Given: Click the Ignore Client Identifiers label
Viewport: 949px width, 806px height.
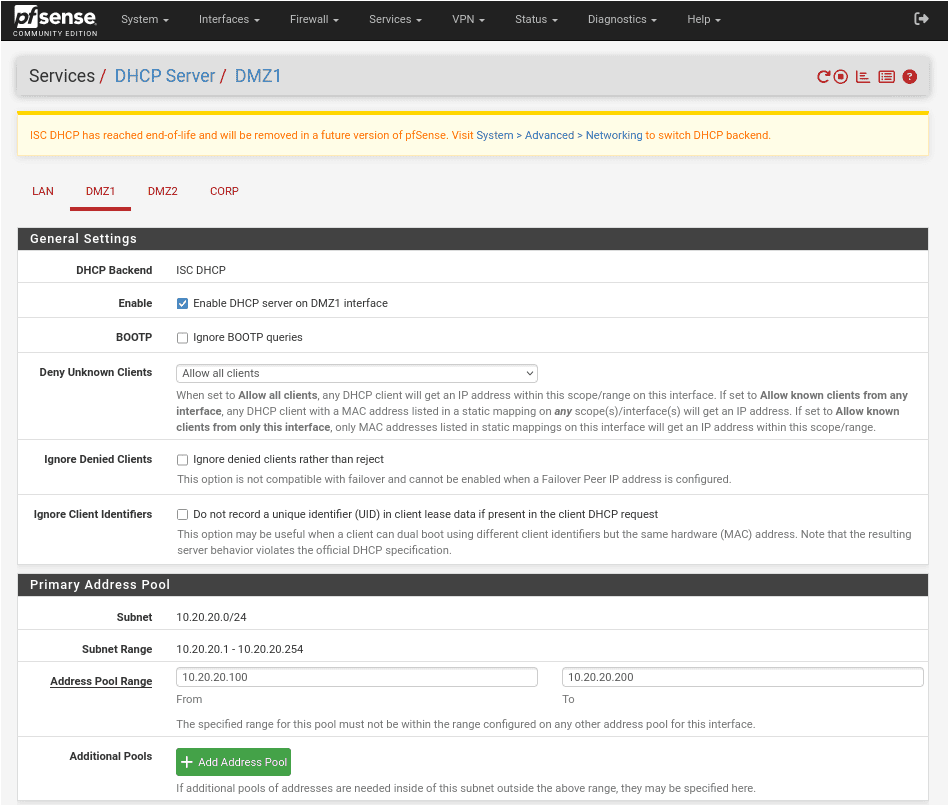Looking at the screenshot, I should tap(93, 514).
